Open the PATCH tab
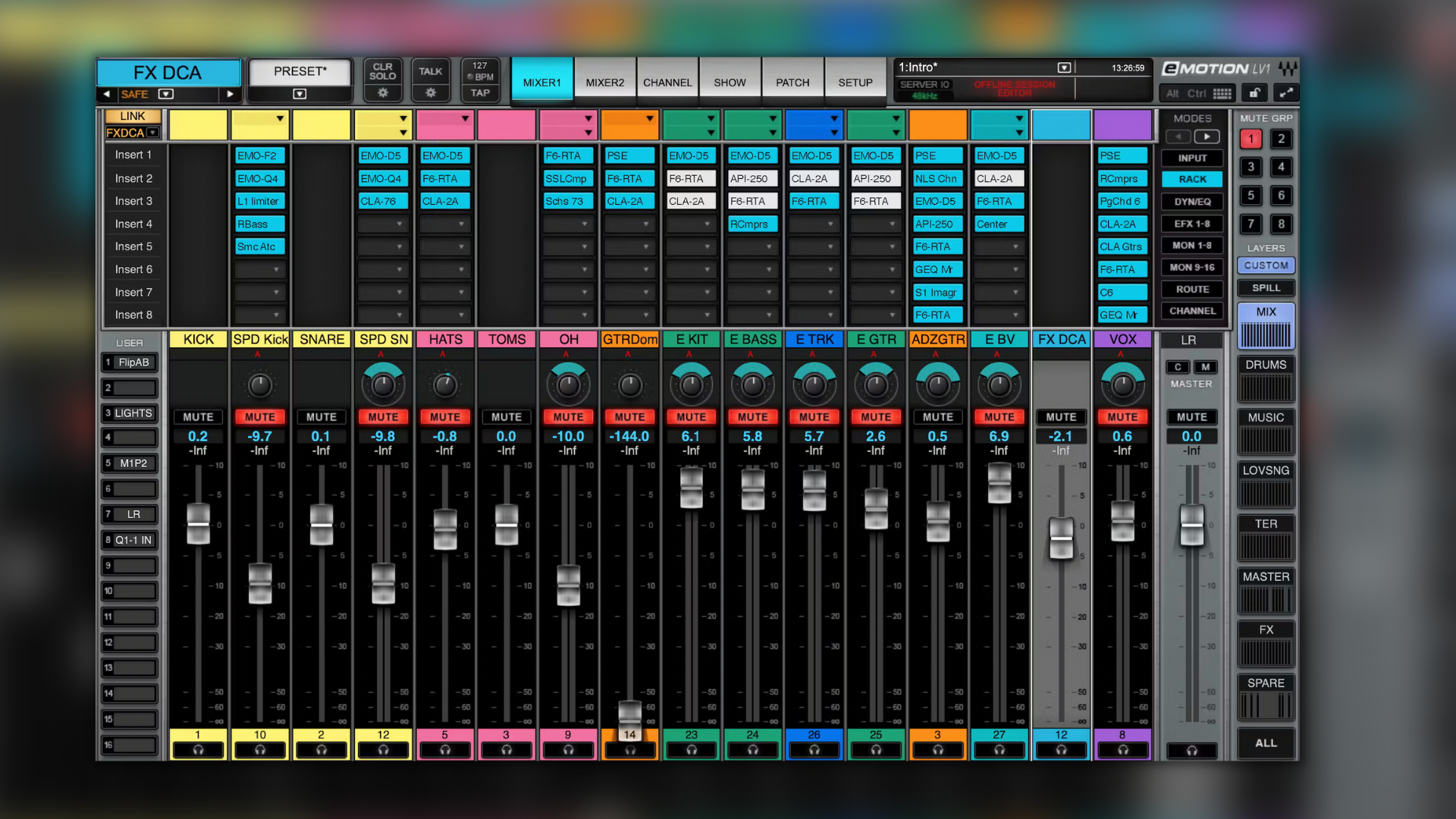Image resolution: width=1456 pixels, height=819 pixels. pos(792,82)
